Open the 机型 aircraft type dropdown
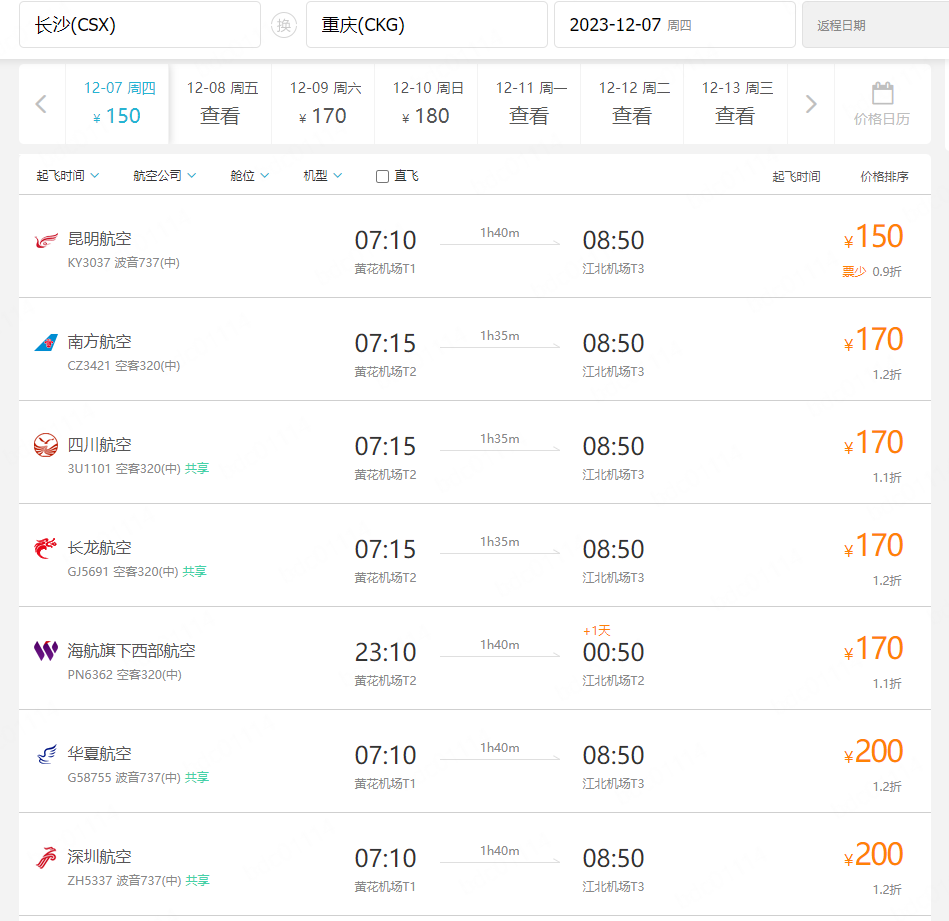The height and width of the screenshot is (921, 949). click(323, 175)
